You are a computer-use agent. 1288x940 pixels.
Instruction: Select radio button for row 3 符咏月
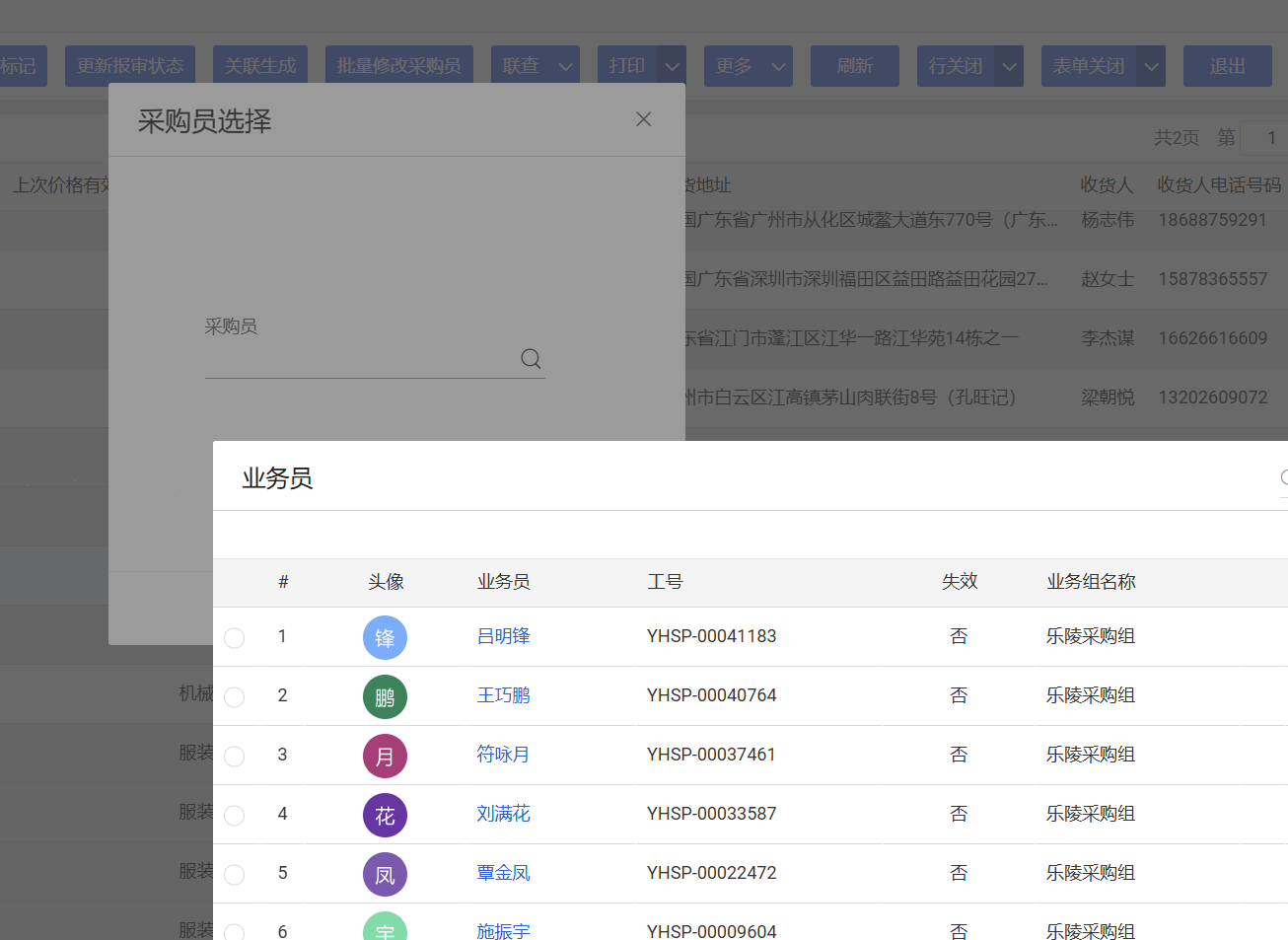point(235,757)
